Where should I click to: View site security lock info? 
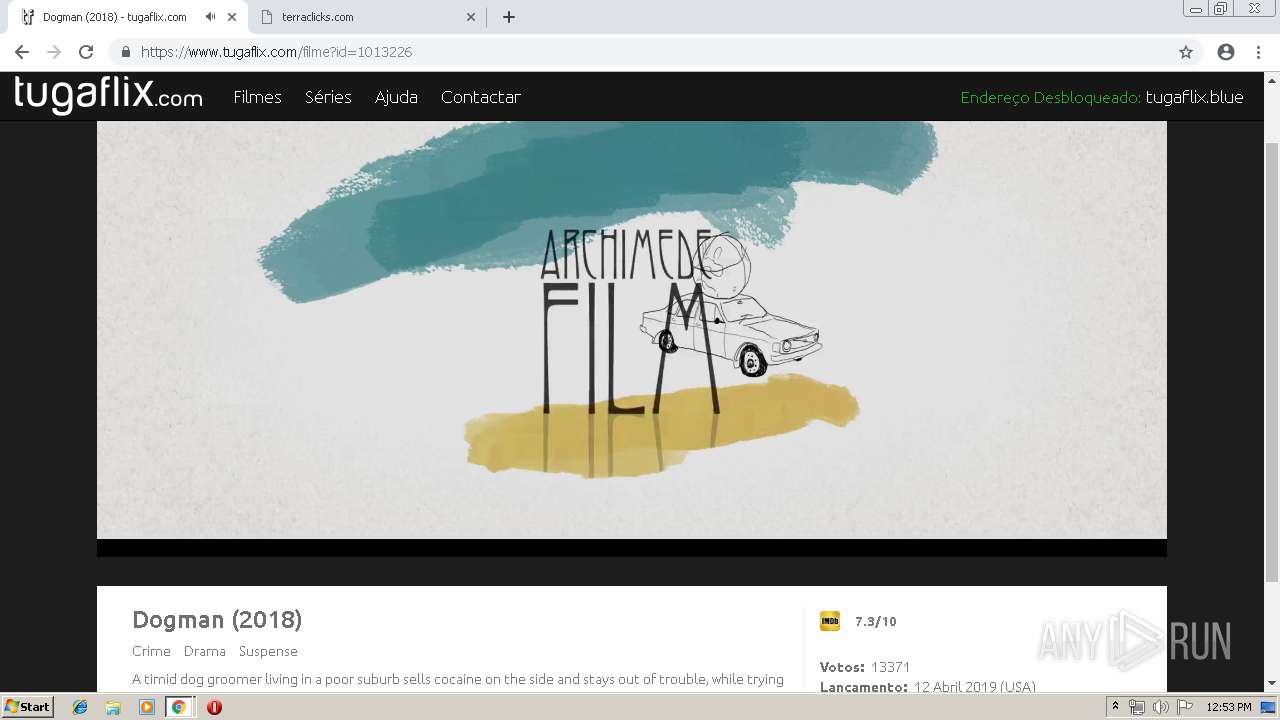coord(126,52)
